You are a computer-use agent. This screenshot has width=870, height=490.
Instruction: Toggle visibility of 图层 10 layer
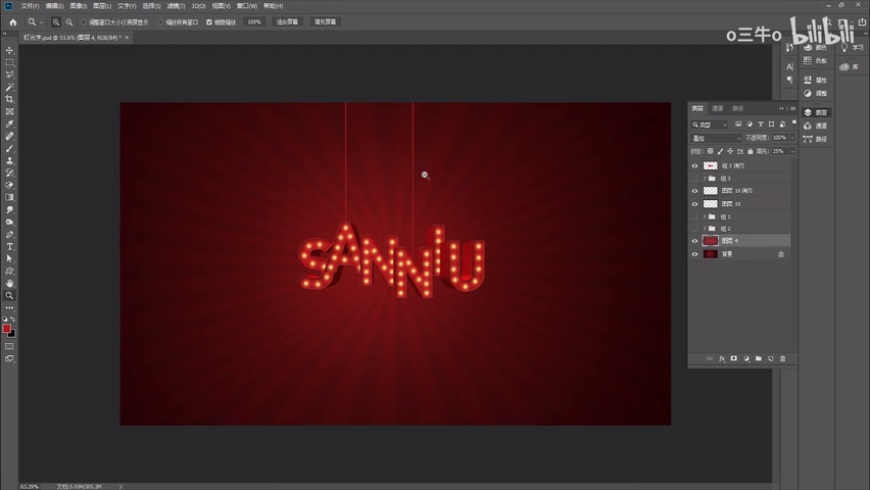pos(695,203)
